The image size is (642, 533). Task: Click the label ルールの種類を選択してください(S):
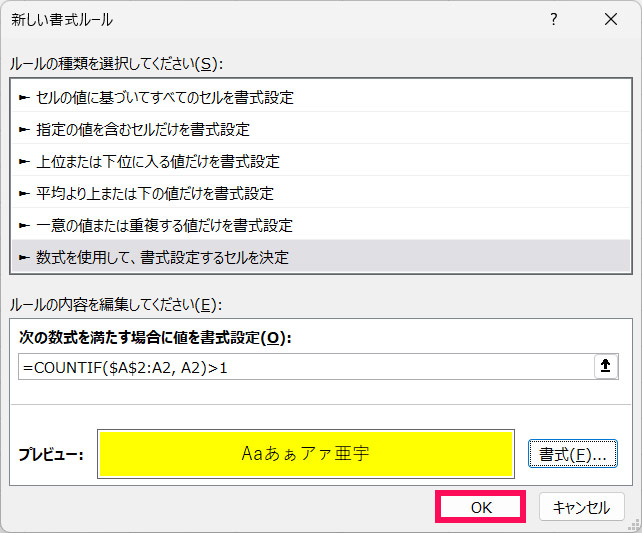116,64
